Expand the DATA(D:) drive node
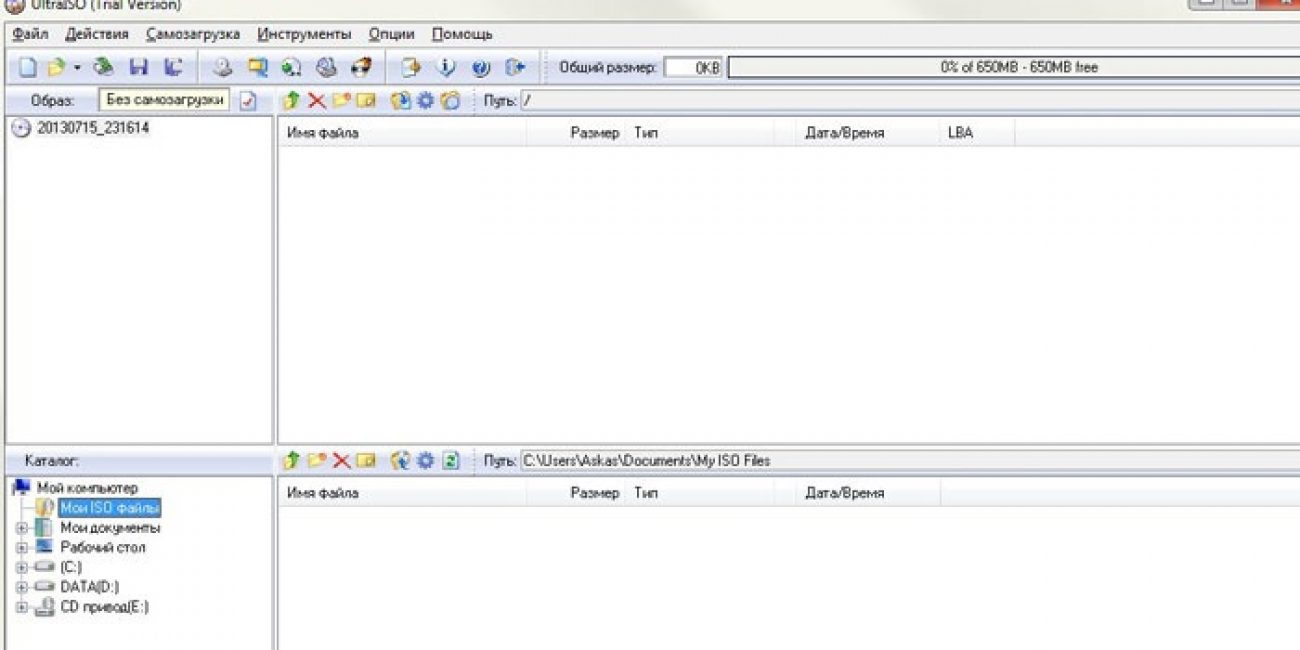The image size is (1300, 650). point(20,587)
